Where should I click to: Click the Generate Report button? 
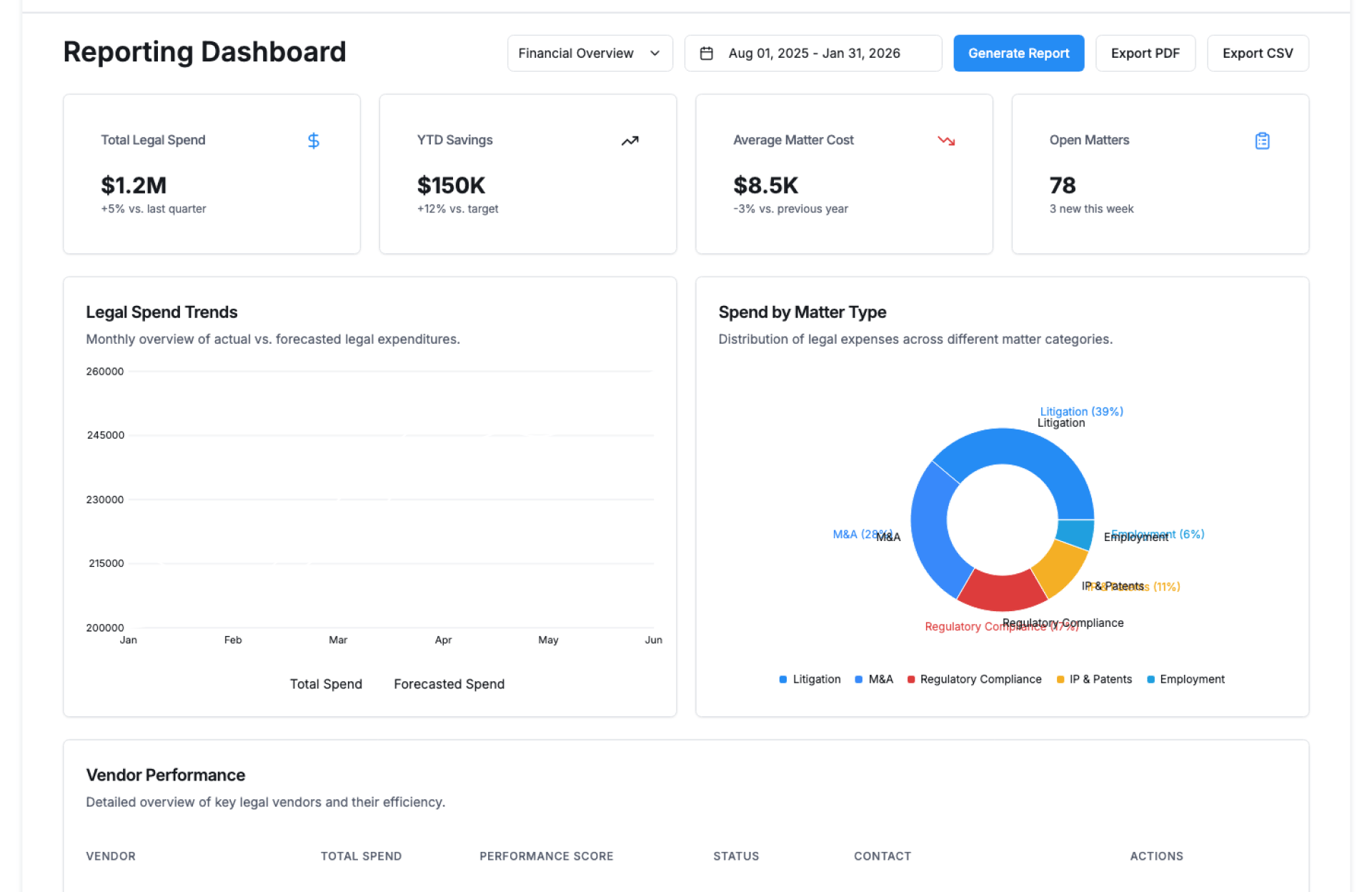tap(1018, 54)
